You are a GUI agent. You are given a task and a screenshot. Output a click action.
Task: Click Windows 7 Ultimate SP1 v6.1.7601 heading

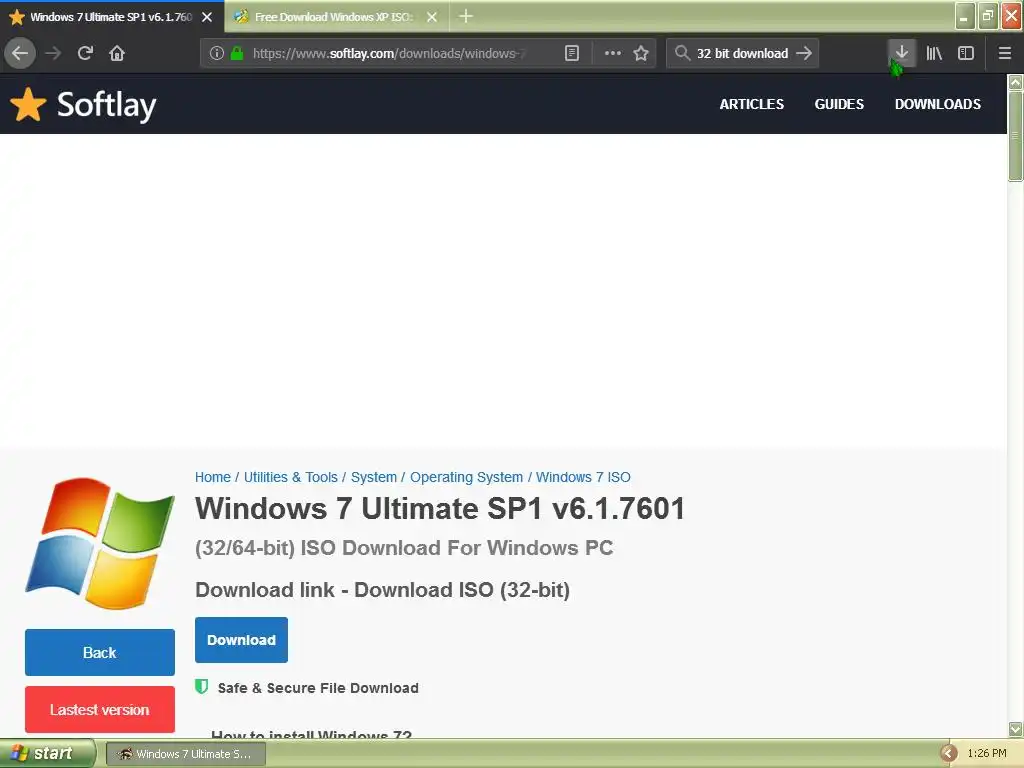click(x=440, y=509)
